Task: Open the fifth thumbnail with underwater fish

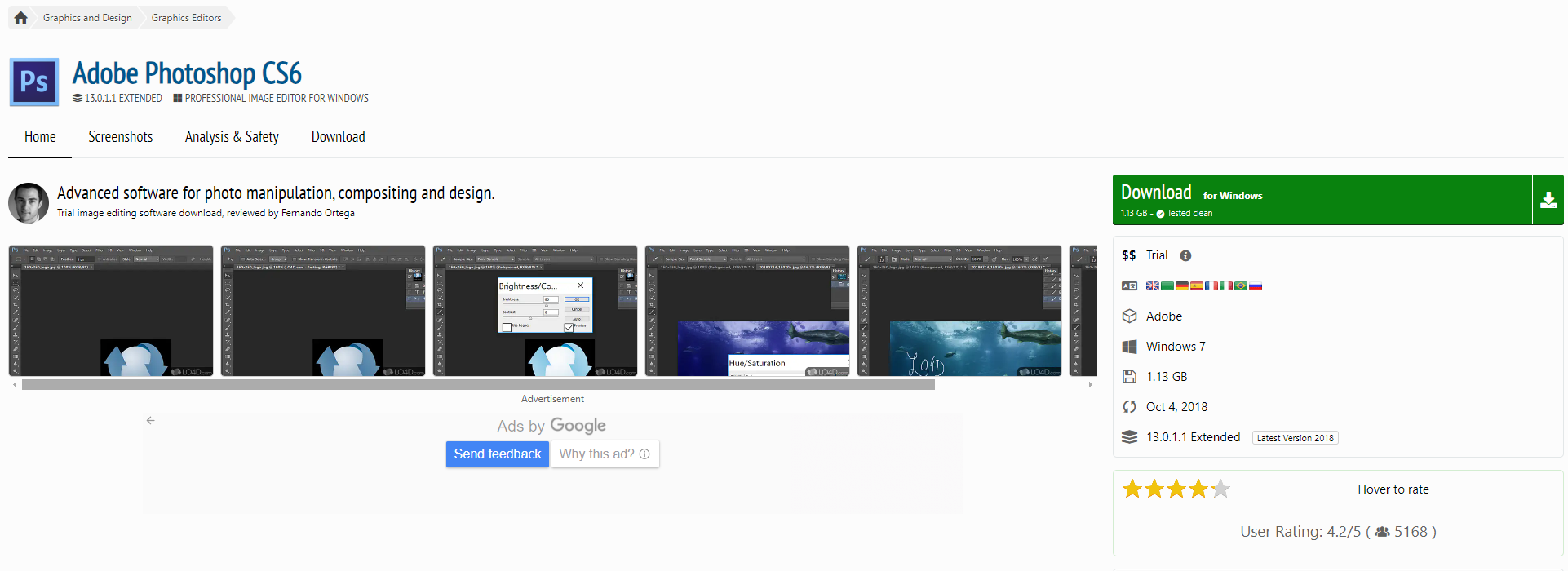Action: [959, 311]
